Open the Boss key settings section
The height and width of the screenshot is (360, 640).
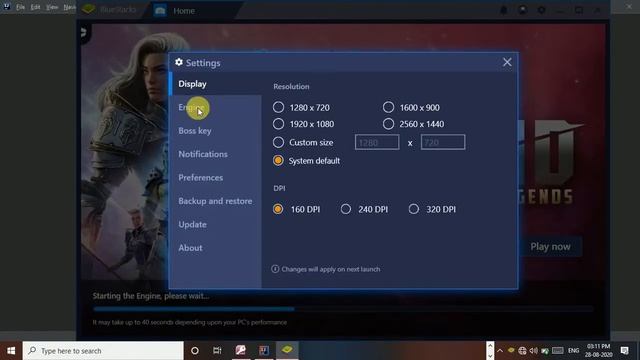(x=195, y=131)
